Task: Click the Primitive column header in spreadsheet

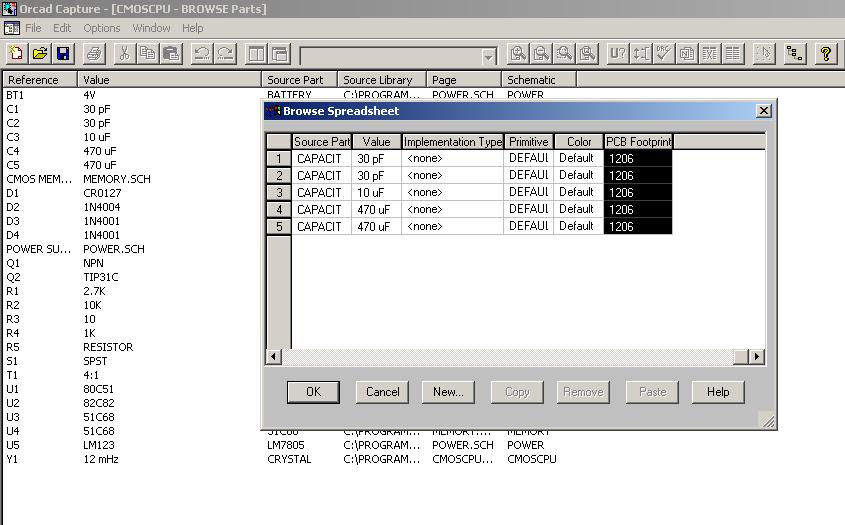Action: 528,142
